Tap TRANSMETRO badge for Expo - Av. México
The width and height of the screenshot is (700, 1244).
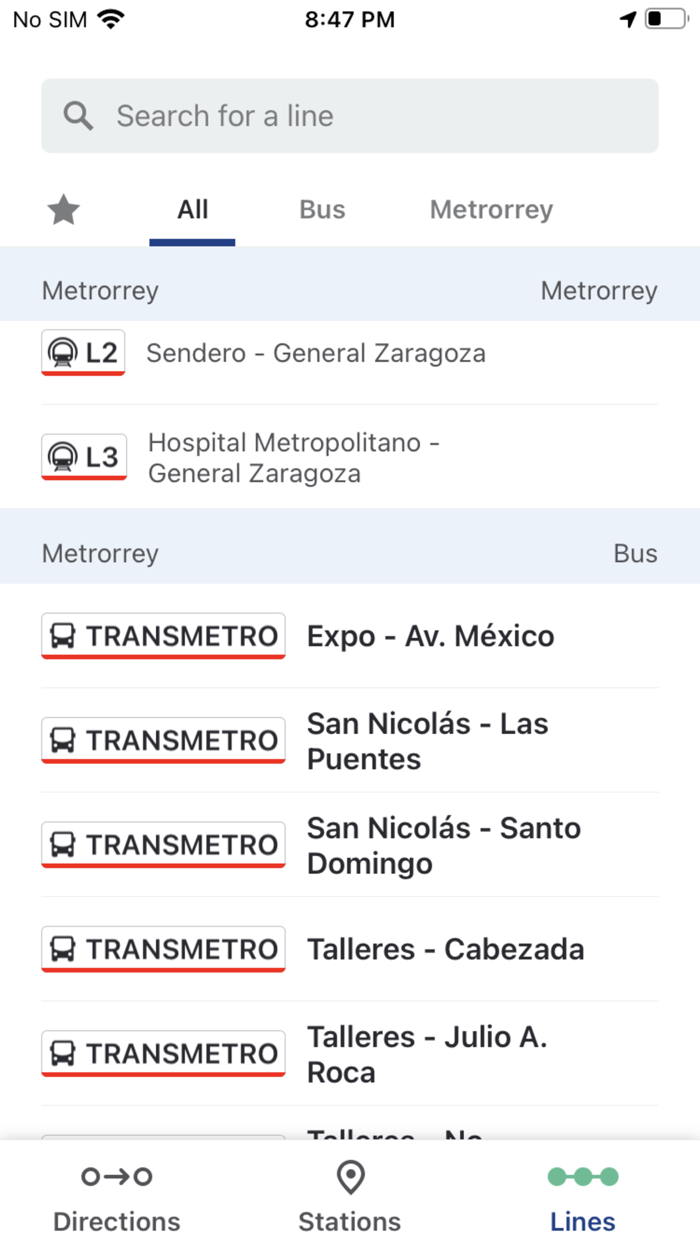163,636
